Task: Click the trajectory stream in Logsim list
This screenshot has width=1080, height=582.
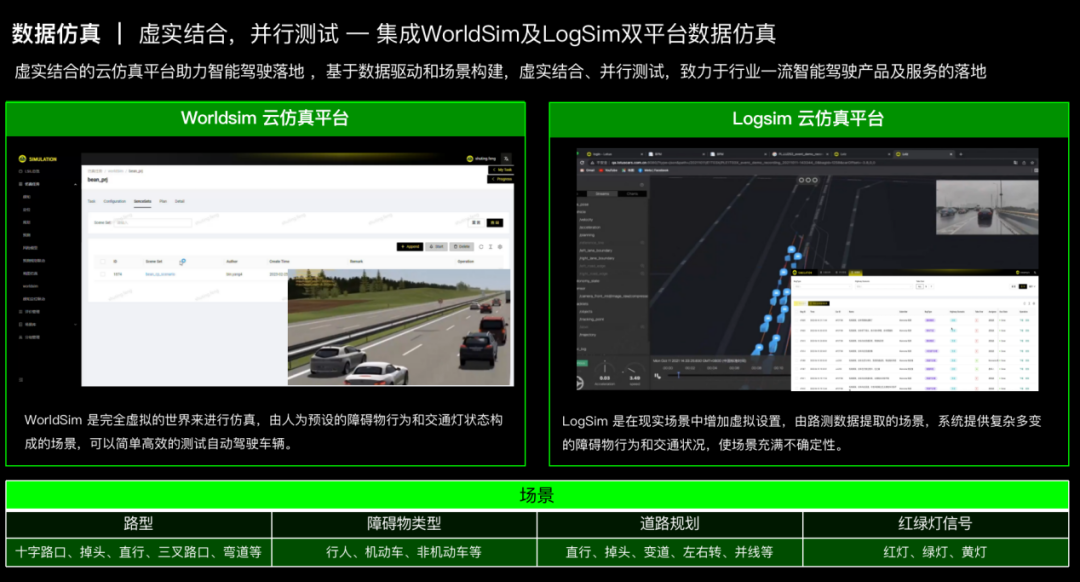Action: click(588, 335)
